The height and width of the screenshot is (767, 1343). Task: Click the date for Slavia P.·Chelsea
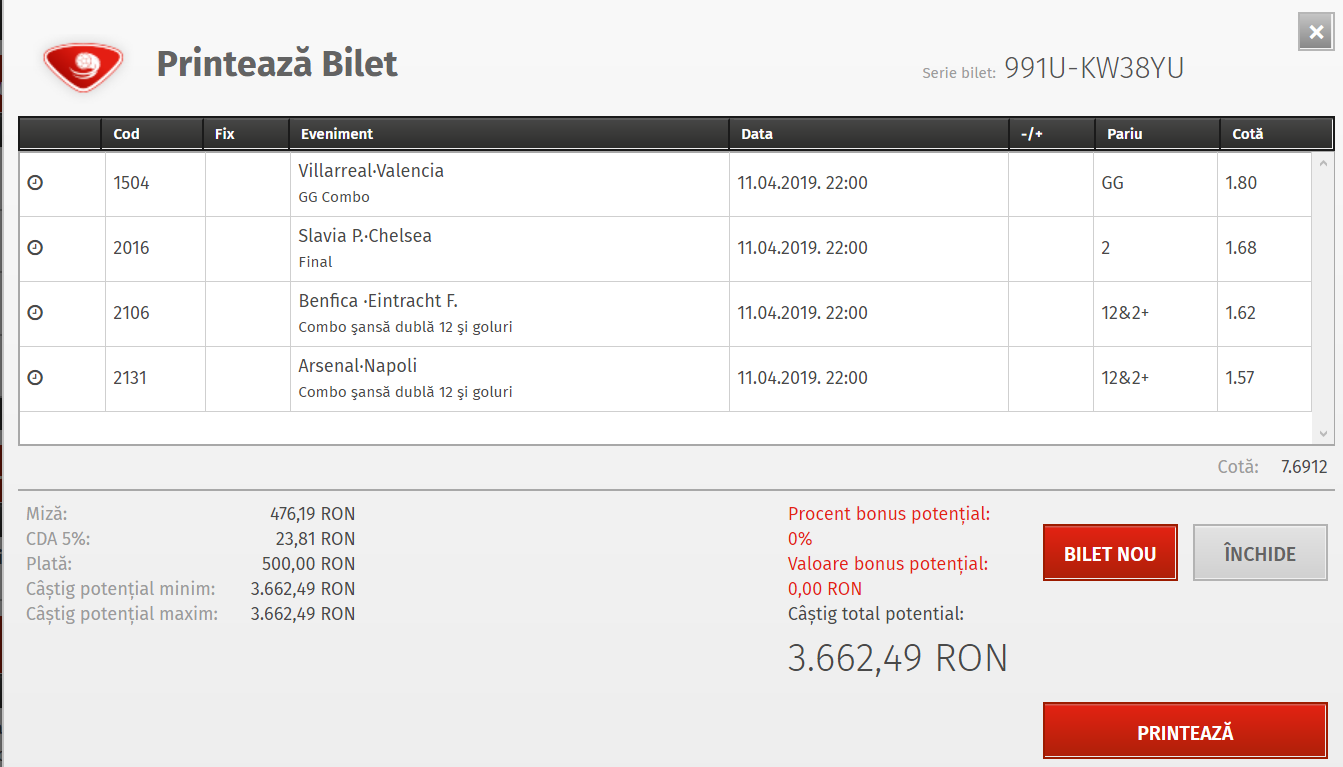pos(802,248)
